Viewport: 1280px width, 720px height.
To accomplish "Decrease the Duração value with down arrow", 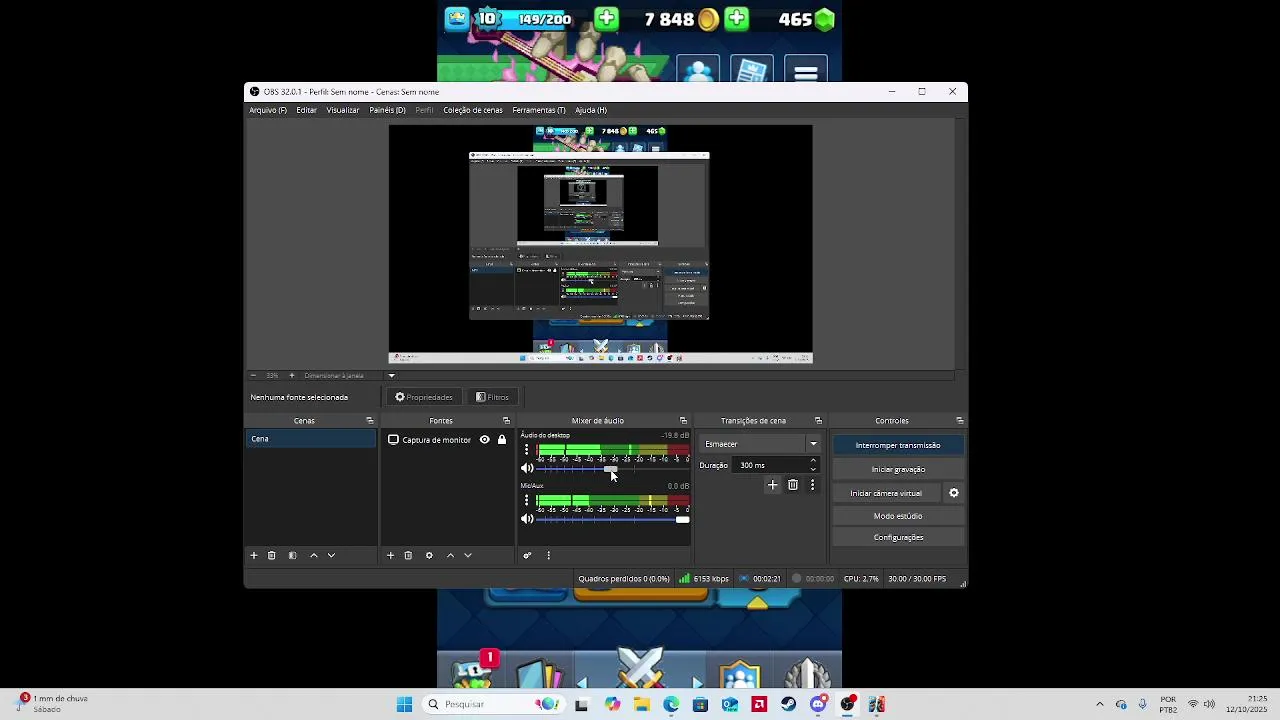I will (813, 469).
